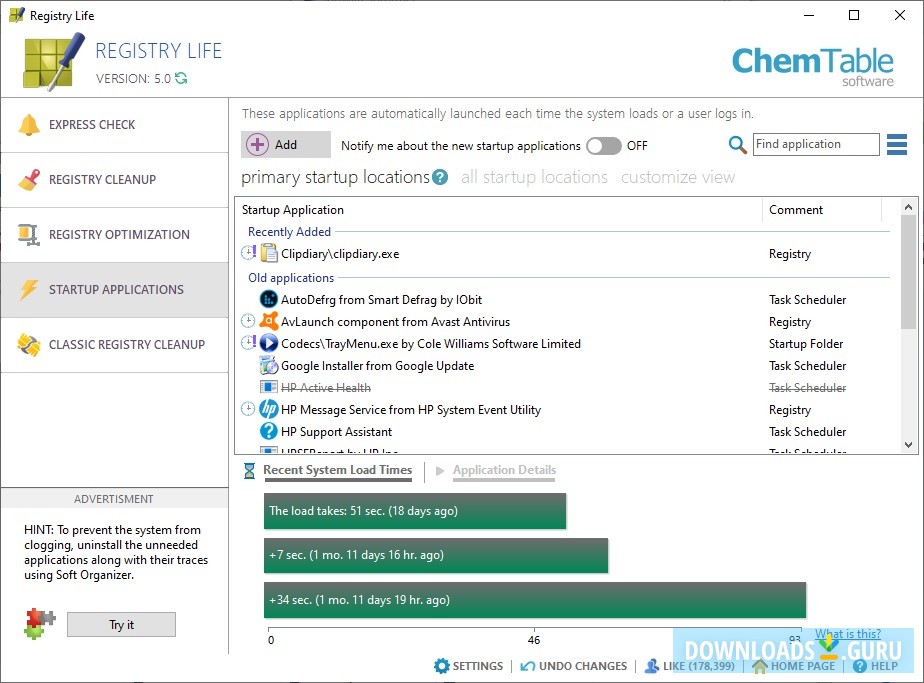Image resolution: width=924 pixels, height=683 pixels.
Task: Click the Google Installer icon
Action: (x=269, y=365)
